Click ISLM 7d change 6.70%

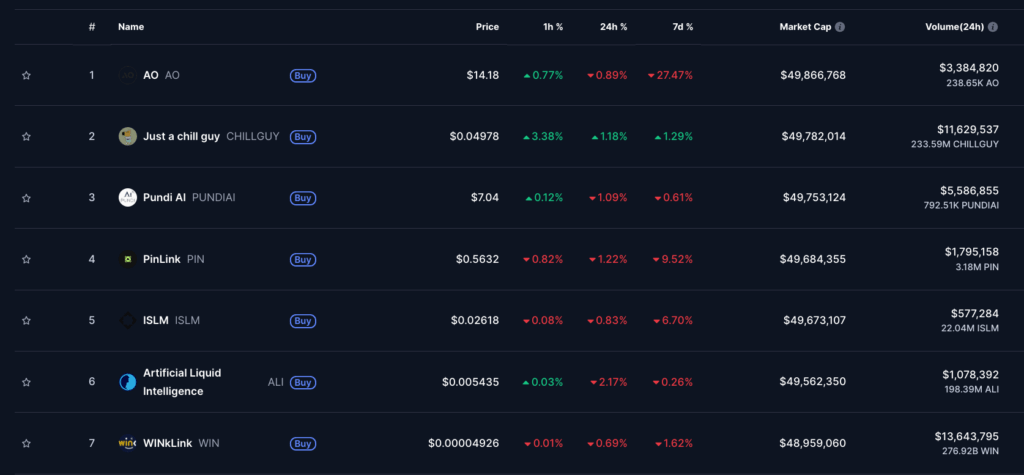673,321
